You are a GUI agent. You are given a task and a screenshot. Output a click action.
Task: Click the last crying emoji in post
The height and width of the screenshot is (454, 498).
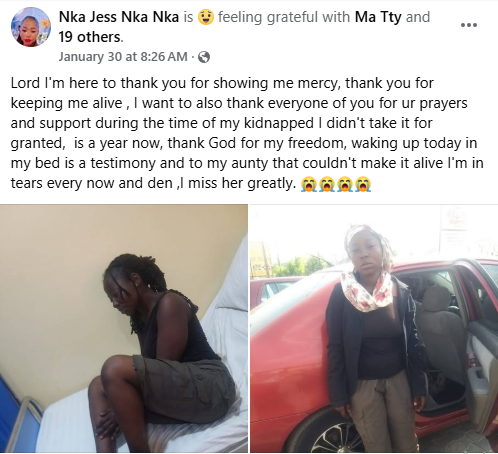pos(363,184)
